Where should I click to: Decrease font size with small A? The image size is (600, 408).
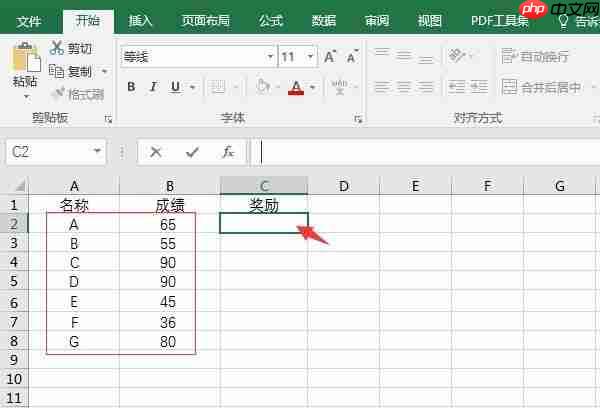point(352,57)
